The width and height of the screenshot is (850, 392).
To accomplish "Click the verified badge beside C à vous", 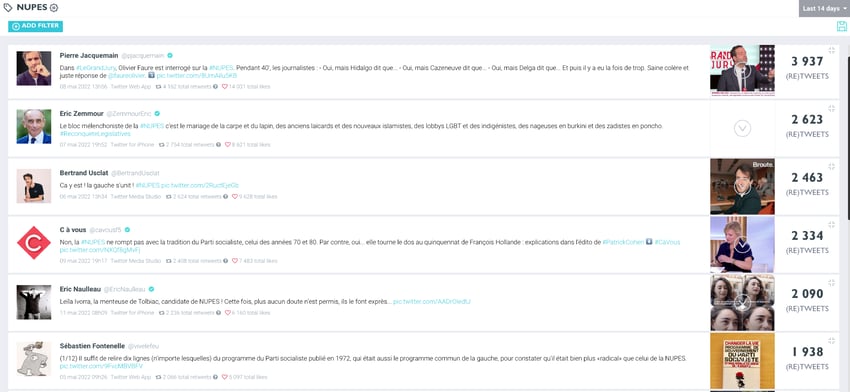I will (127, 230).
